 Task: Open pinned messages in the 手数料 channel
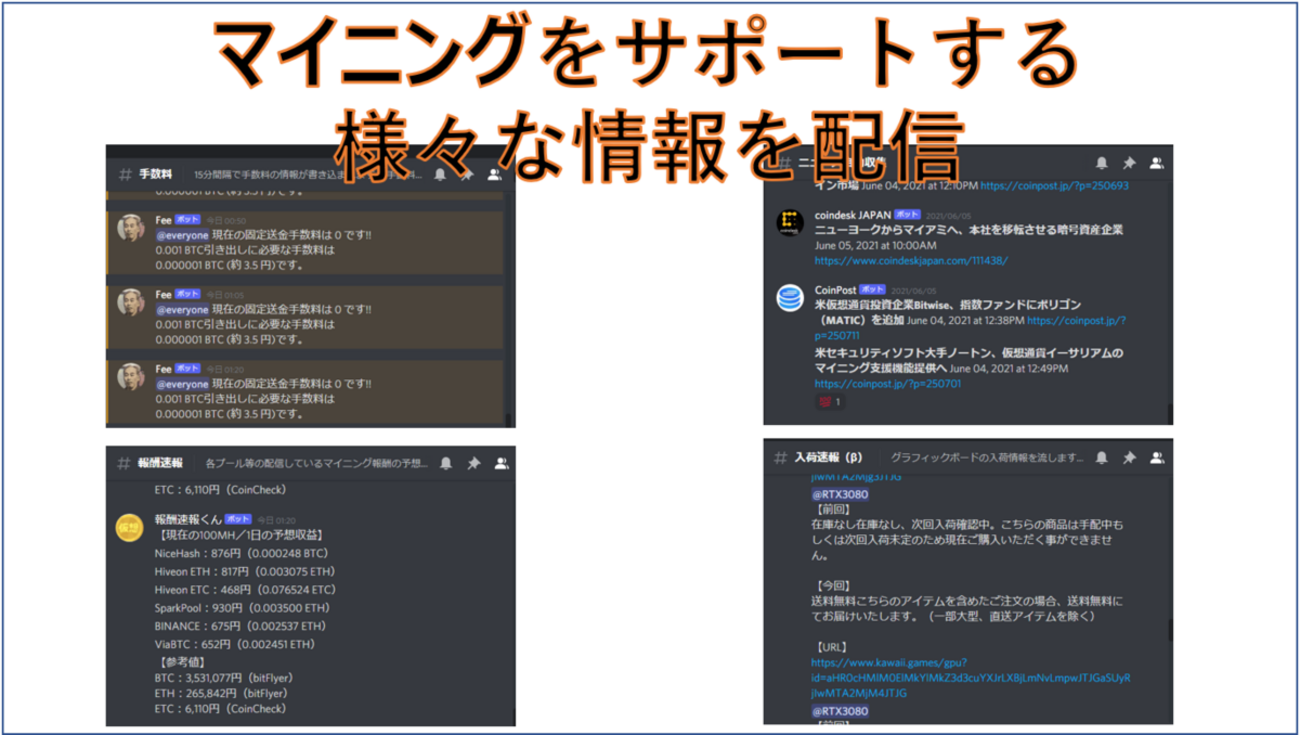[466, 175]
